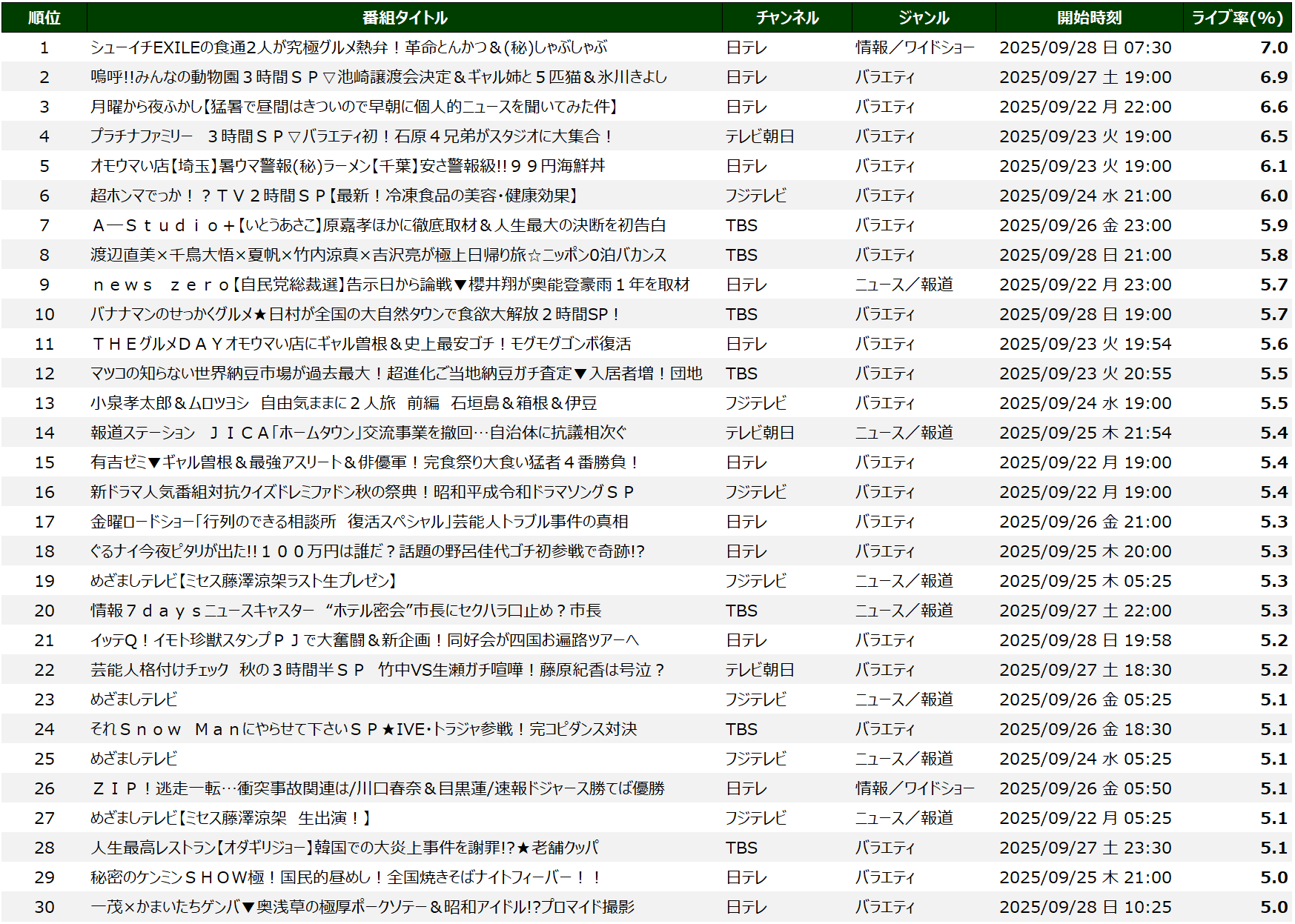Select the 月曜から夜ふかし program title
Viewport: 1295px width, 924px height.
pyautogui.click(x=354, y=107)
